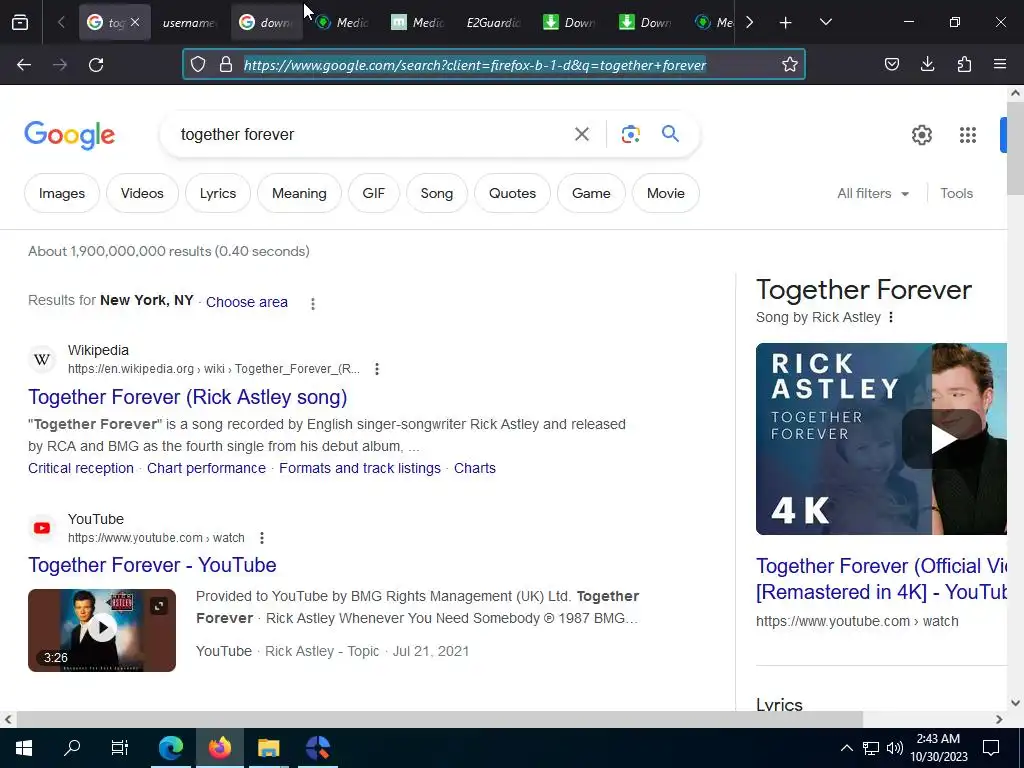1024x768 pixels.
Task: Open Windows taskbar search
Action: point(72,747)
